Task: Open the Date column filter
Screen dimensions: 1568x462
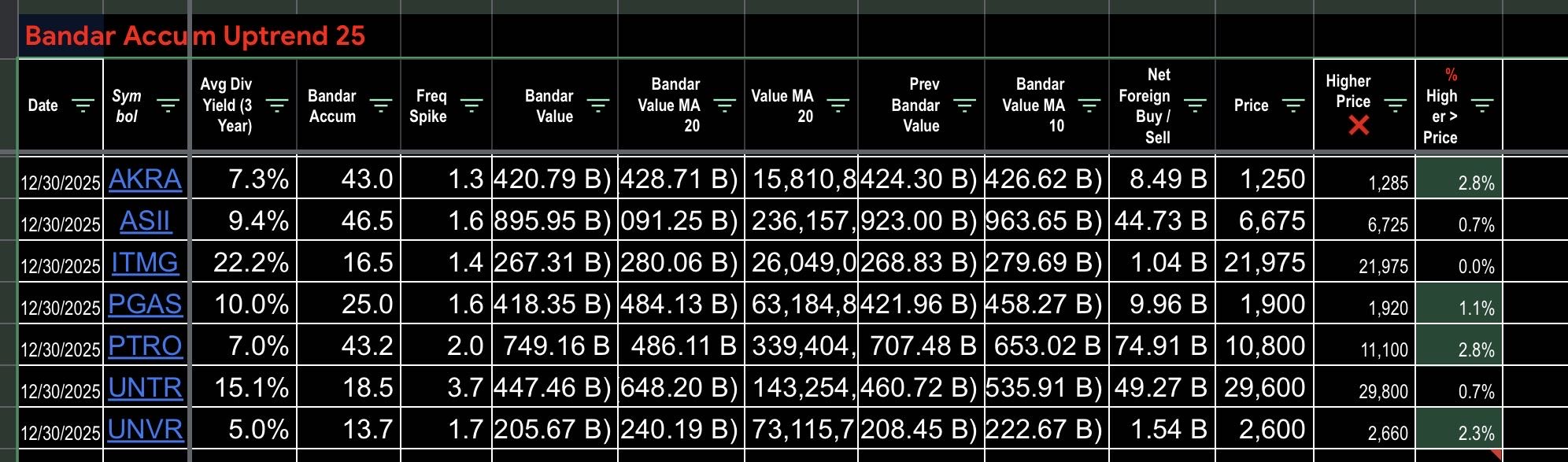Action: point(83,105)
